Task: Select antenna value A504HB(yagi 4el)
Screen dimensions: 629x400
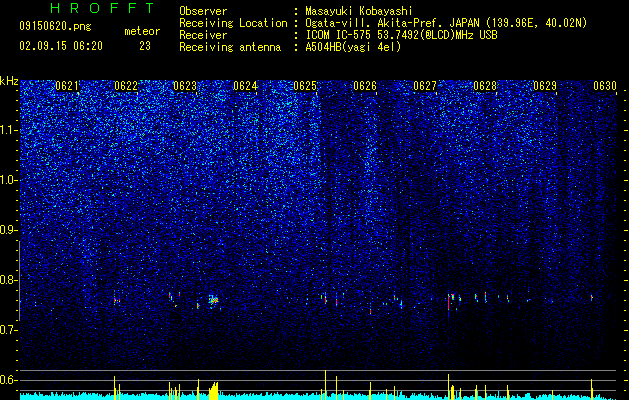Action: coord(353,47)
